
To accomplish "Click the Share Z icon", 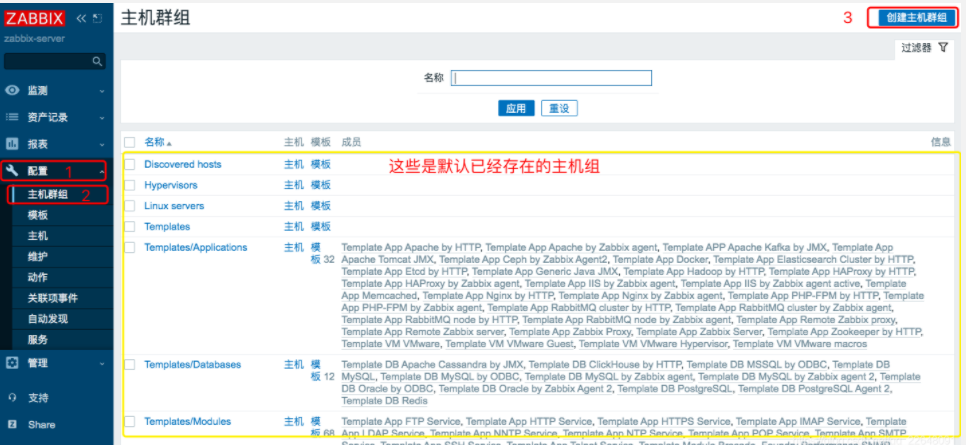I will click(12, 425).
